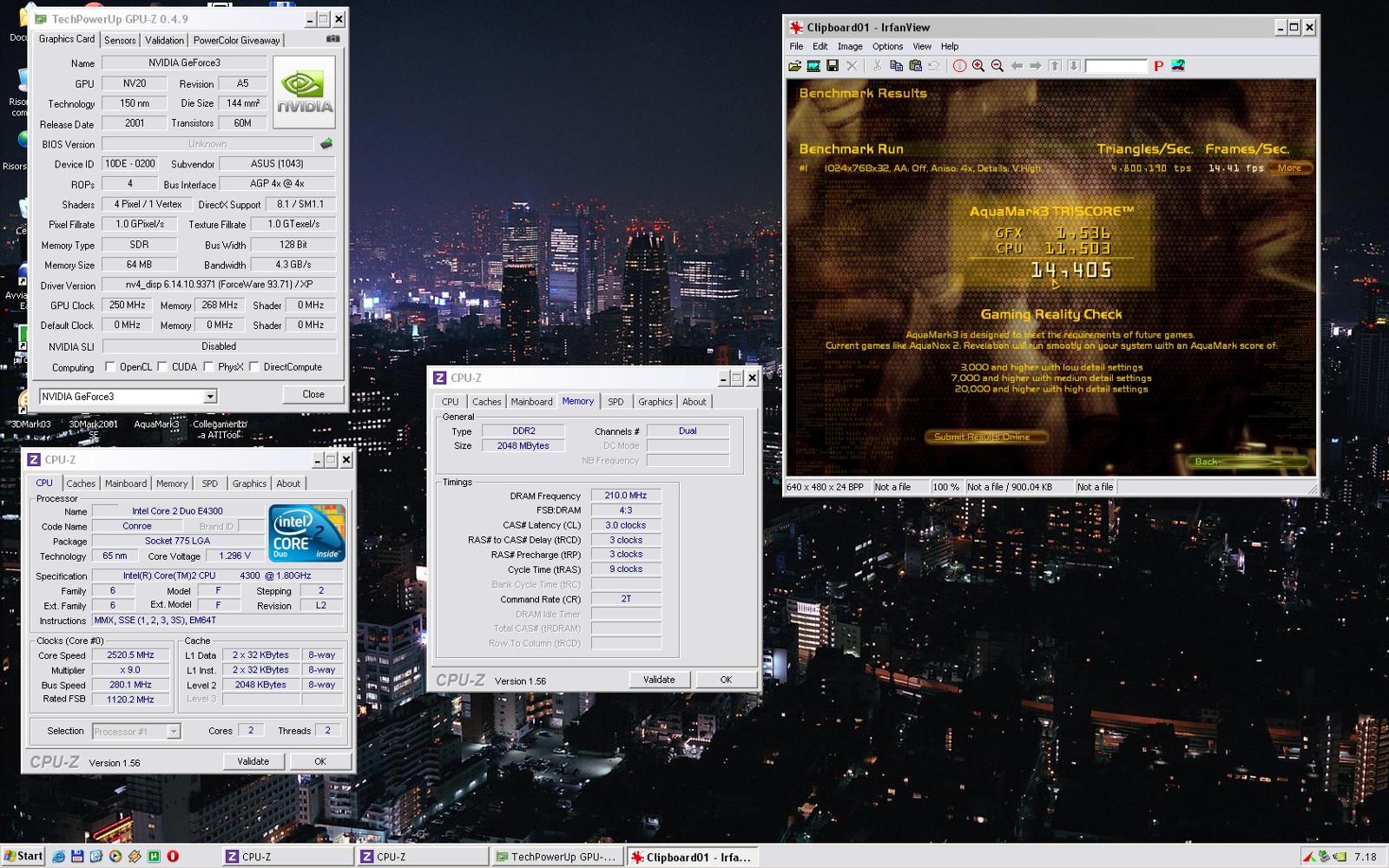Click the green square quick launch icon
Screen dimensions: 1389x868
coord(154,857)
